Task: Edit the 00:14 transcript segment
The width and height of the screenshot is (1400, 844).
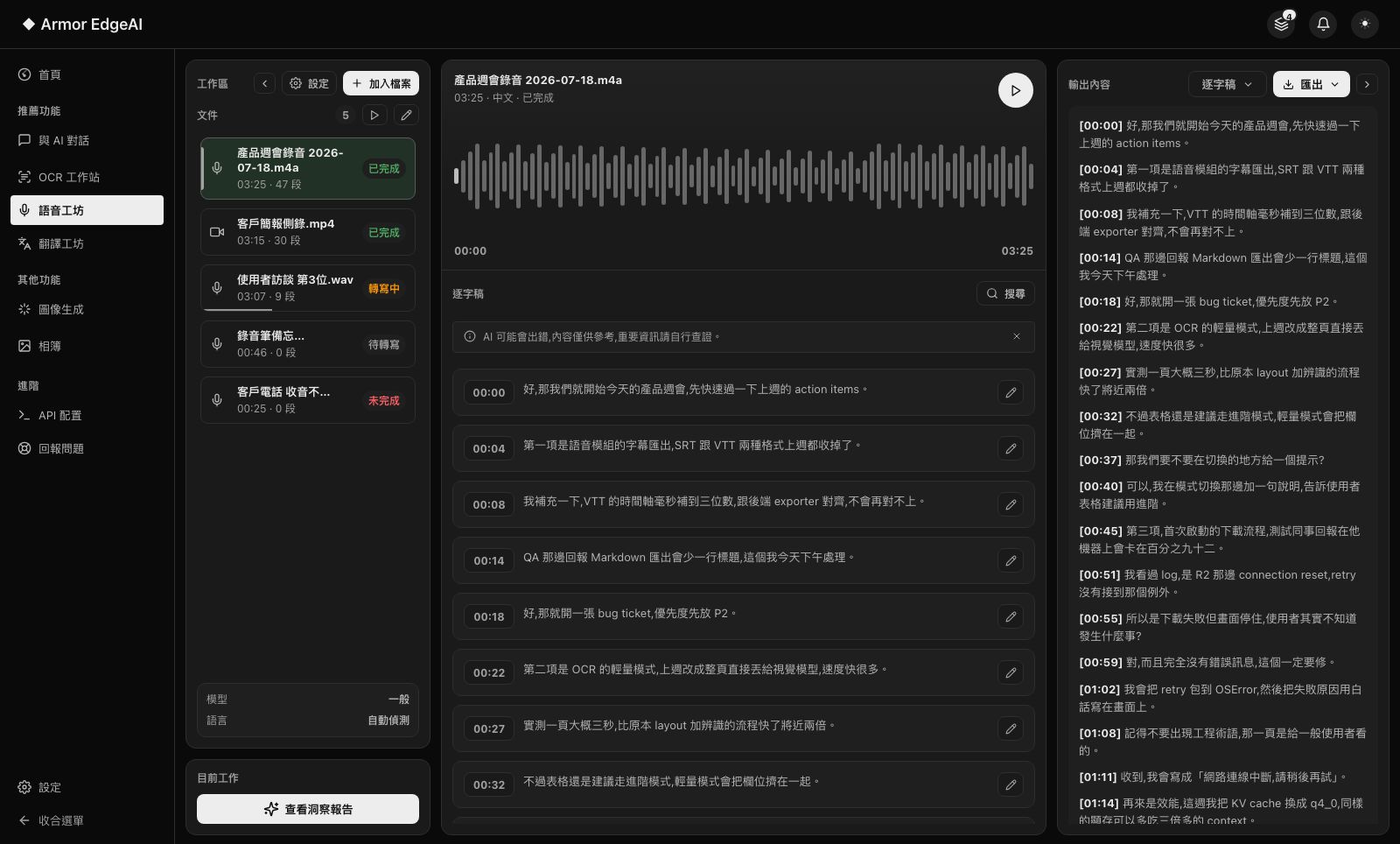Action: click(1011, 560)
